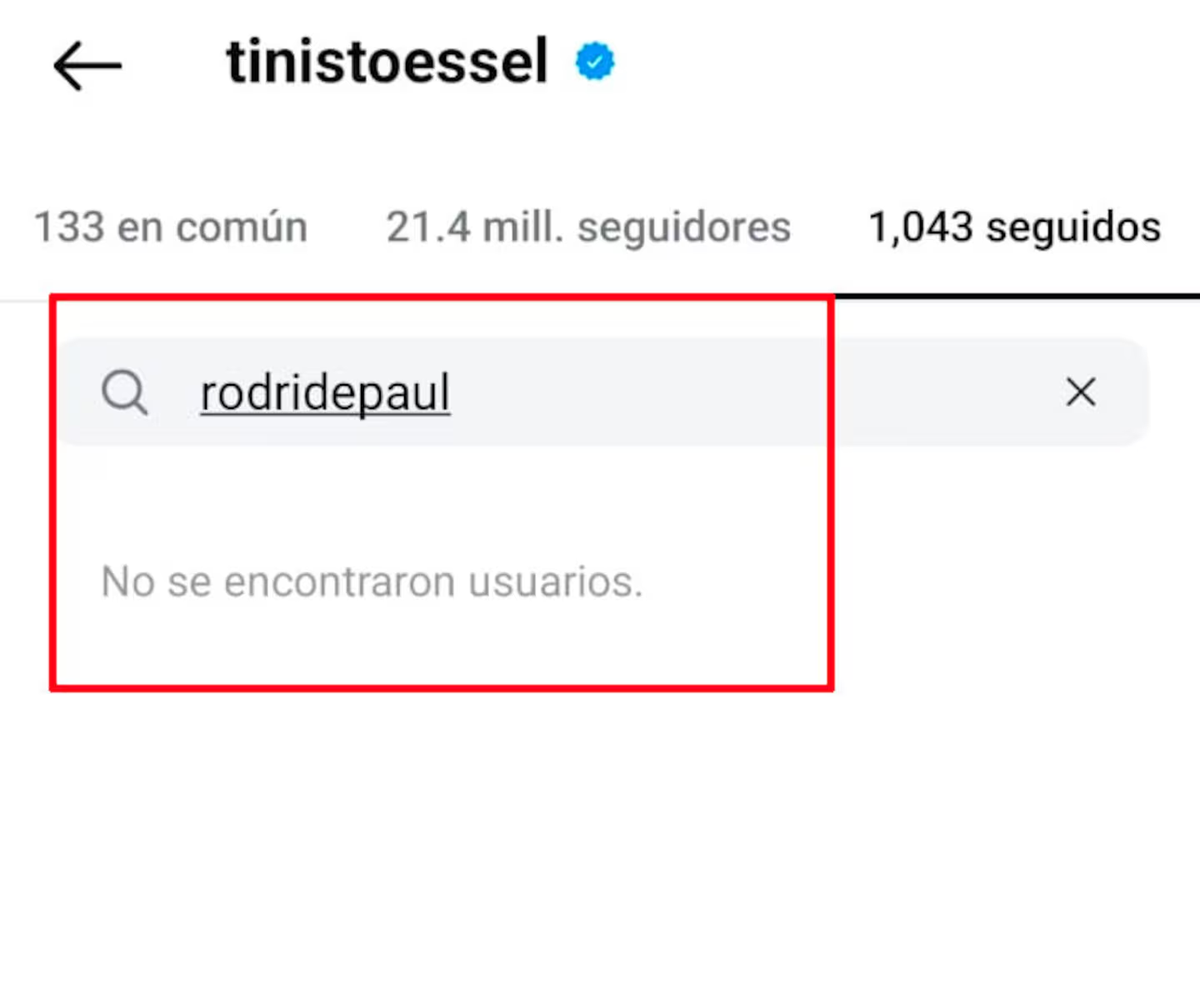Click the blue verified badge

(595, 64)
